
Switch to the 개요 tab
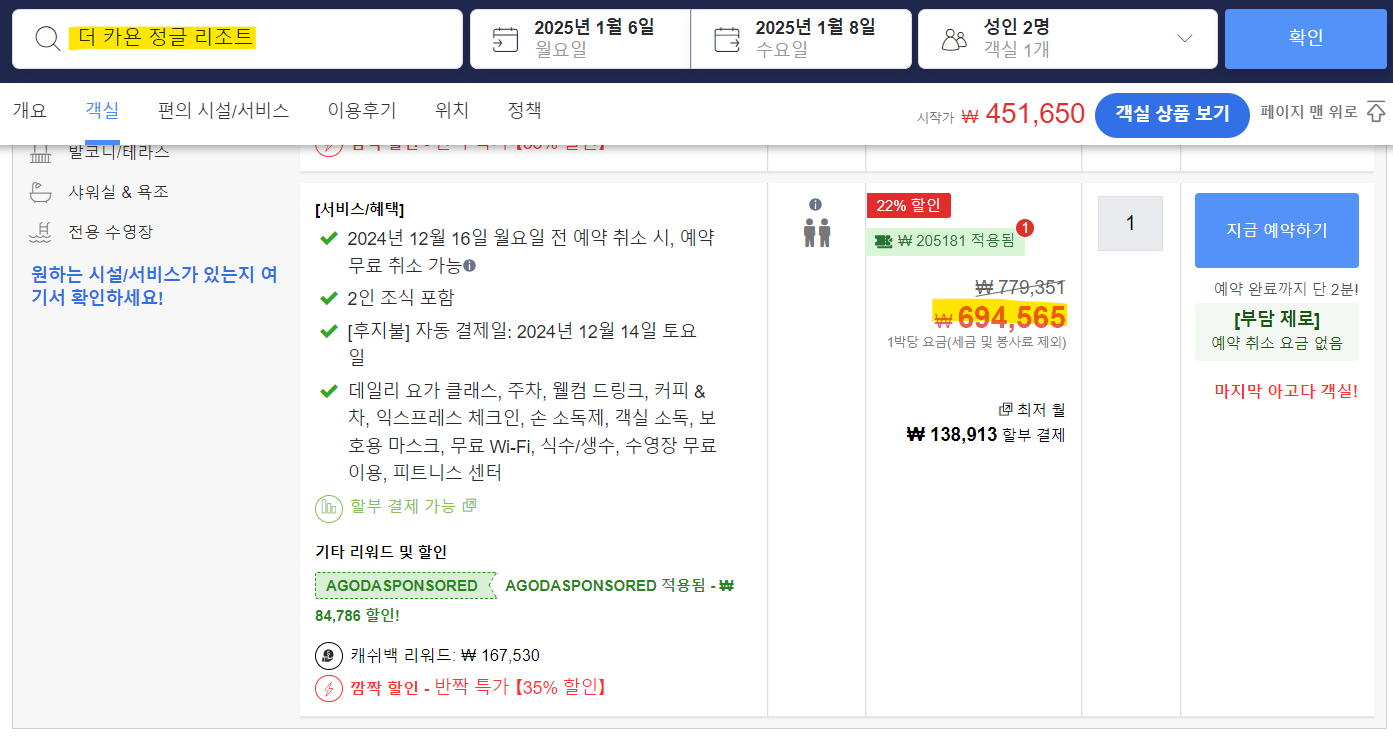coord(30,111)
